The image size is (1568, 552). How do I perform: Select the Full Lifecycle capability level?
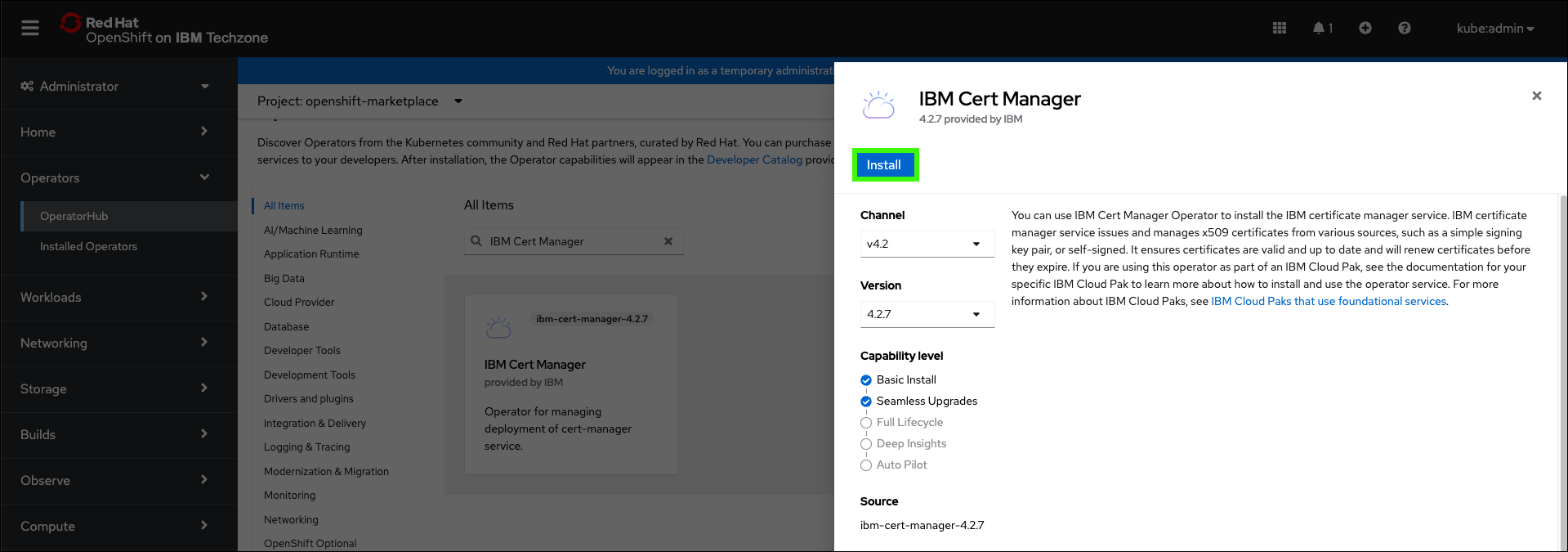coord(866,423)
